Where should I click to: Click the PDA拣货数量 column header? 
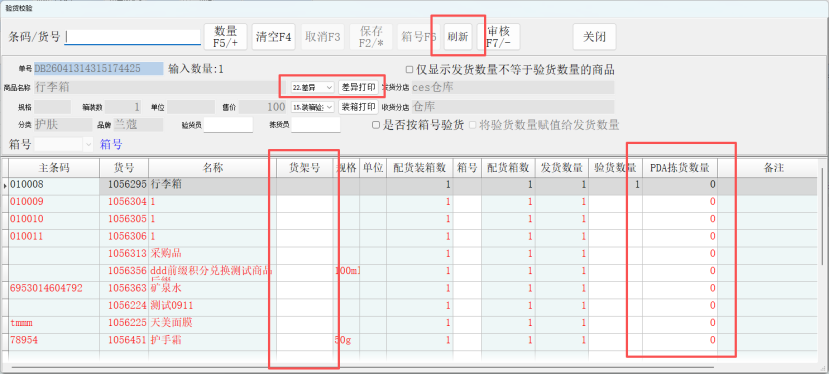click(x=680, y=168)
